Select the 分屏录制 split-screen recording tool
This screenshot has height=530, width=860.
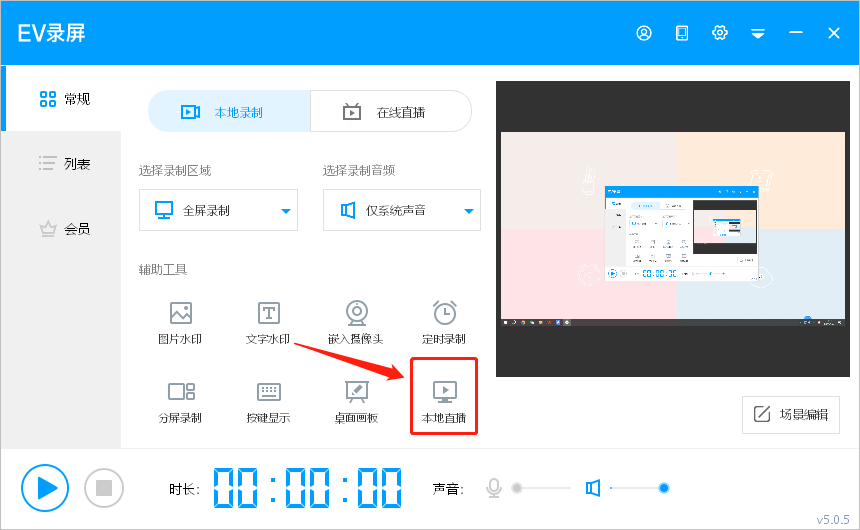(x=180, y=392)
